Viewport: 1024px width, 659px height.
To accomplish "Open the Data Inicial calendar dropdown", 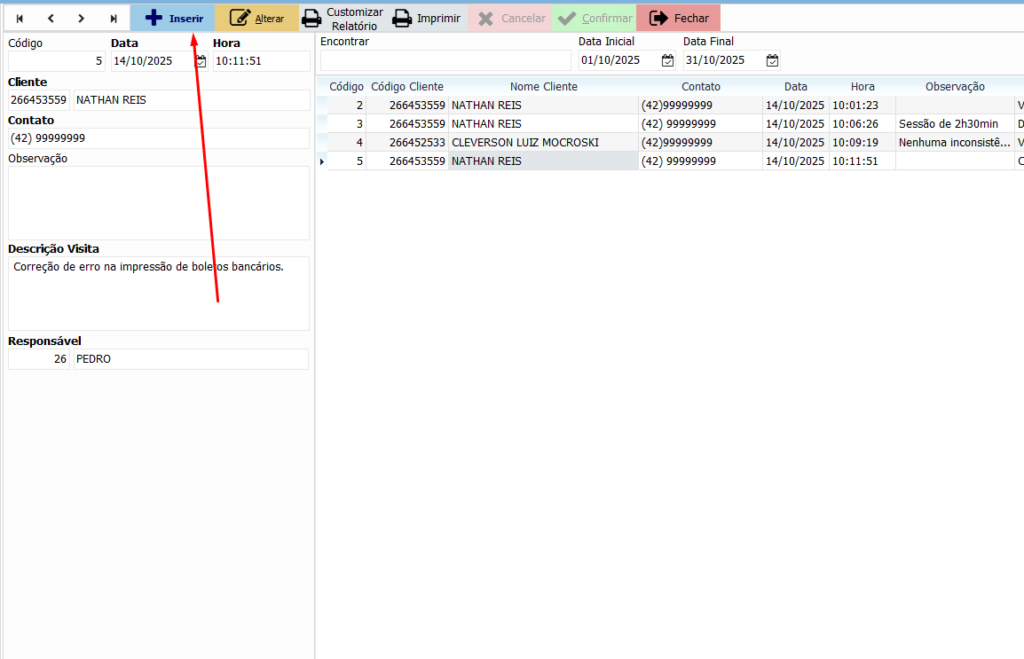I will click(668, 61).
